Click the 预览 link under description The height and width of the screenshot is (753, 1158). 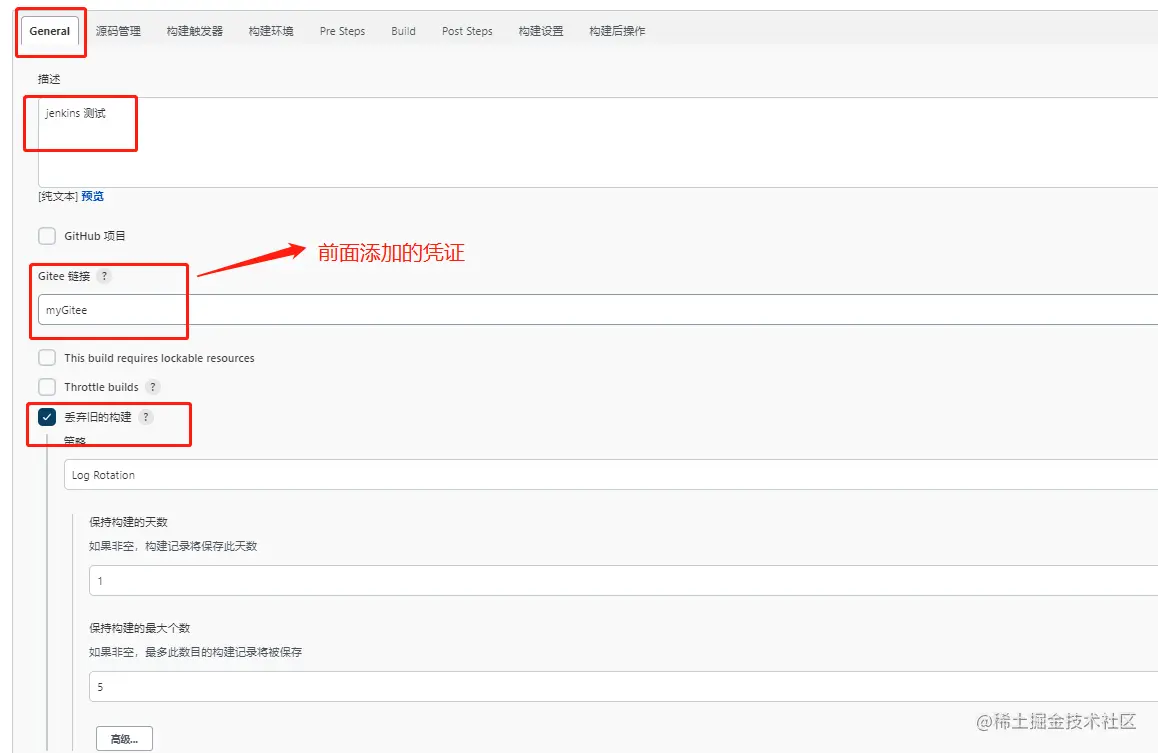coord(92,196)
